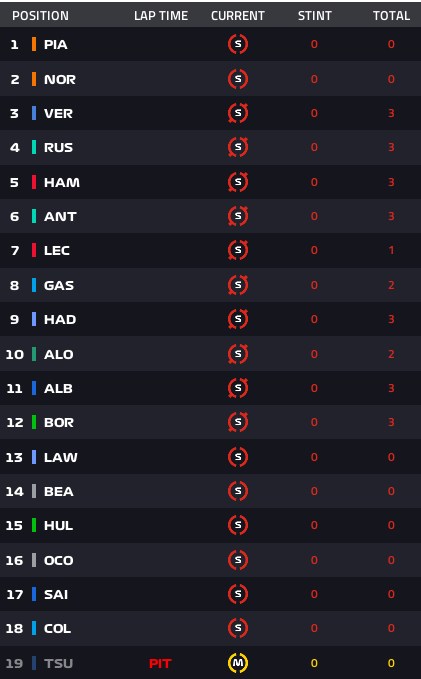Click the red PIT status for TSU
The height and width of the screenshot is (679, 421).
[x=160, y=663]
